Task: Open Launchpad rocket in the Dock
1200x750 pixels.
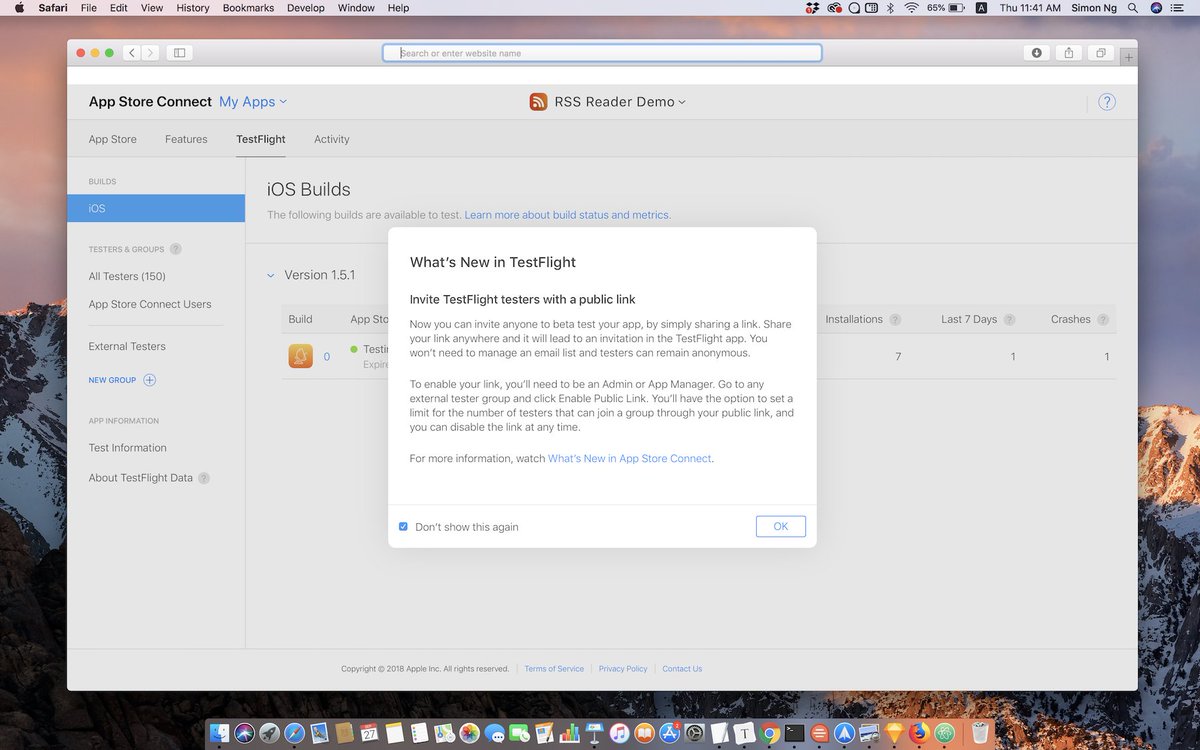Action: 270,733
